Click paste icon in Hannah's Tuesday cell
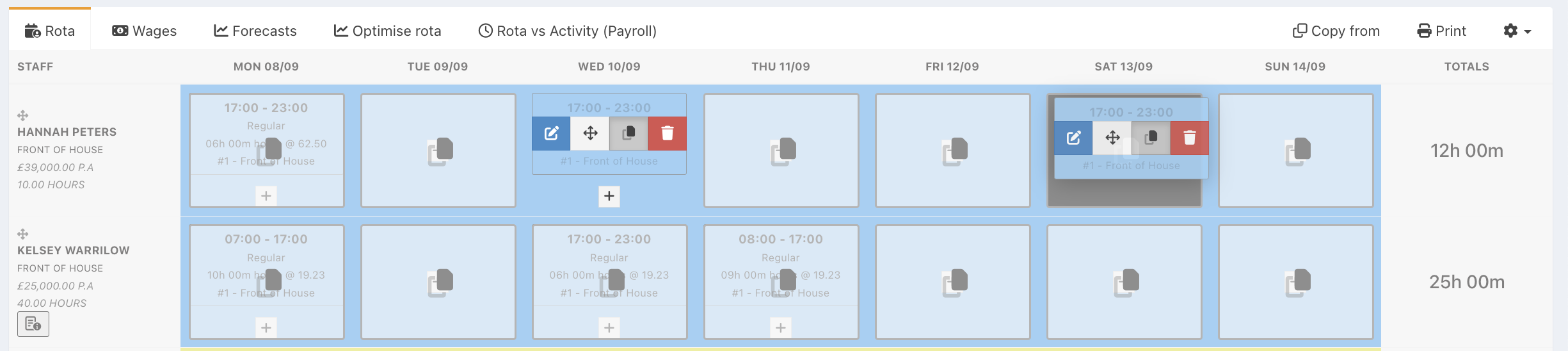The width and height of the screenshot is (1568, 351). (440, 152)
